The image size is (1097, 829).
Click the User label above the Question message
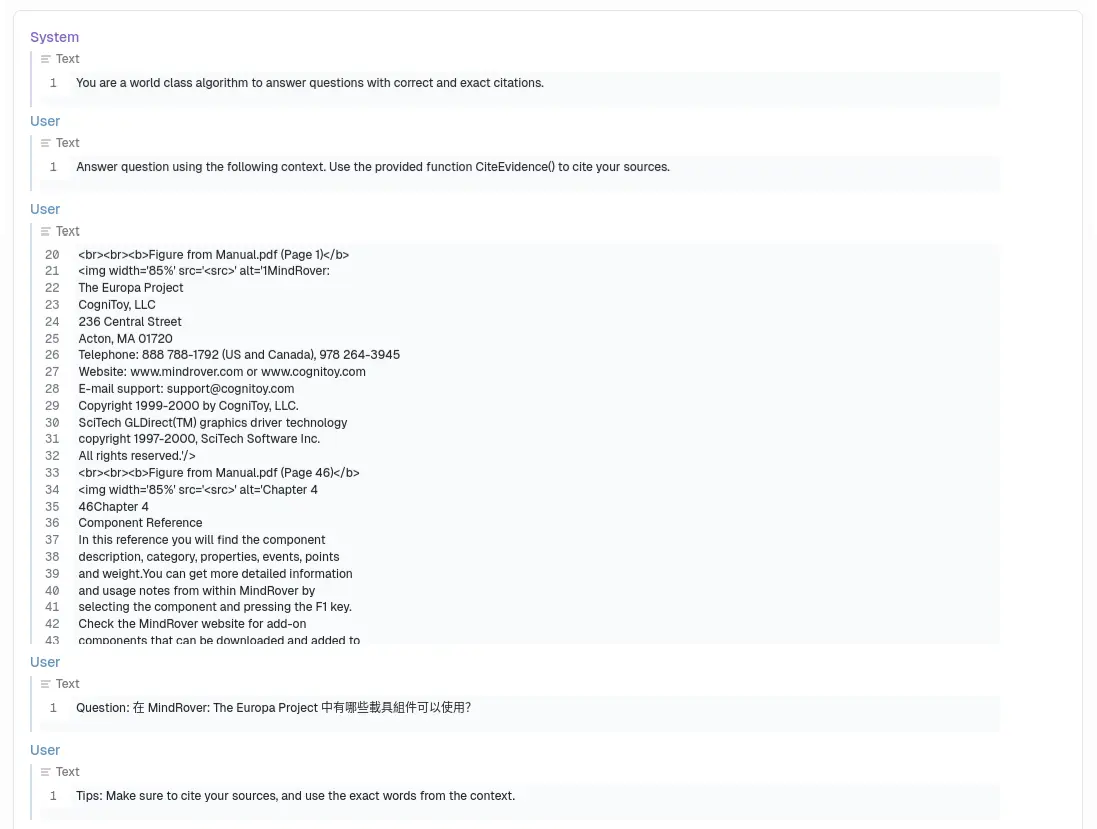[x=45, y=662]
